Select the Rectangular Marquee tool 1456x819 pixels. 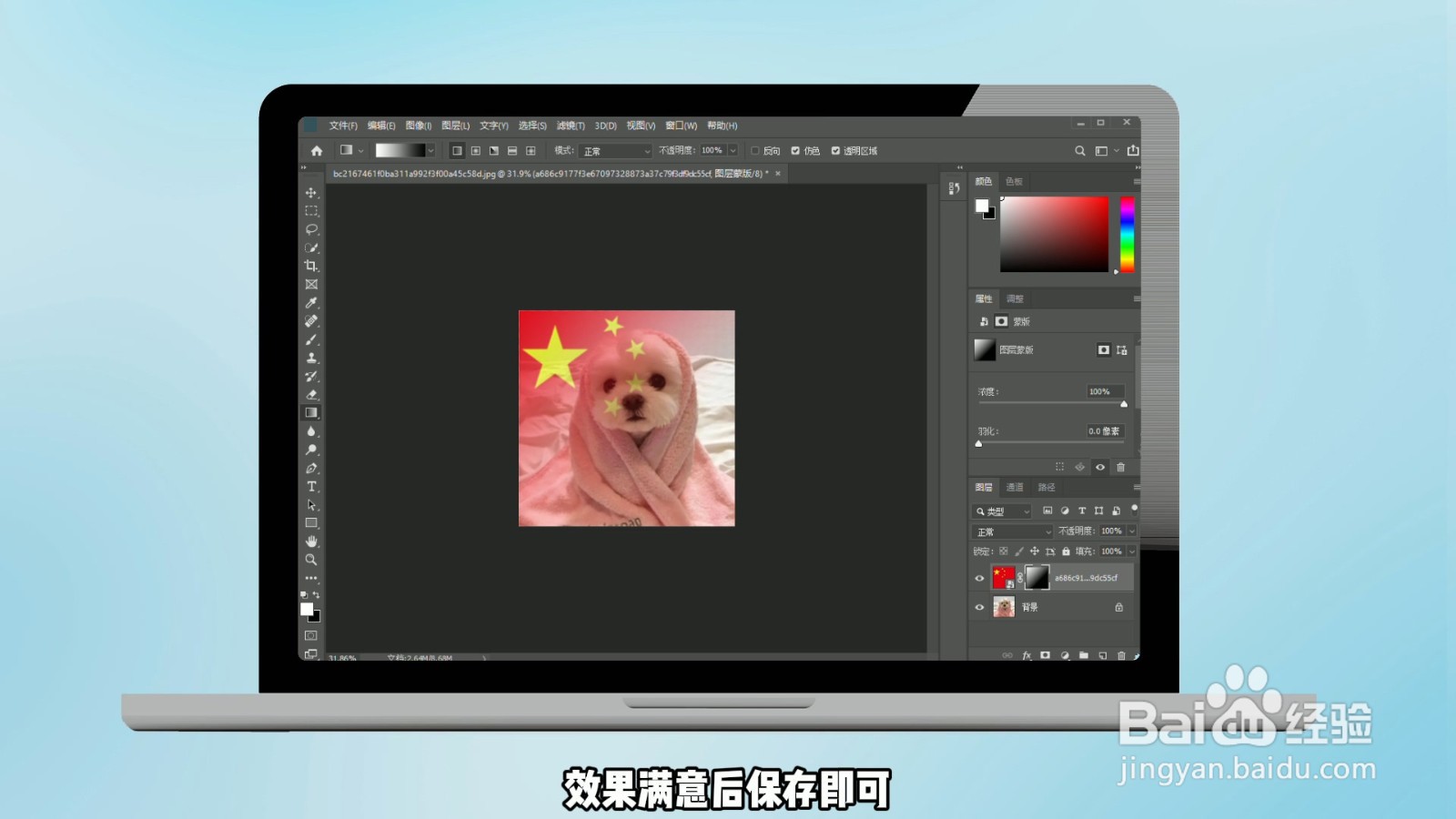click(x=311, y=211)
